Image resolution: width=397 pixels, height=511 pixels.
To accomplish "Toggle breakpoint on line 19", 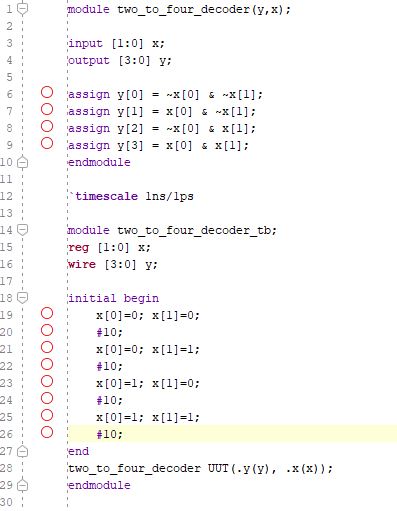I will coord(47,313).
